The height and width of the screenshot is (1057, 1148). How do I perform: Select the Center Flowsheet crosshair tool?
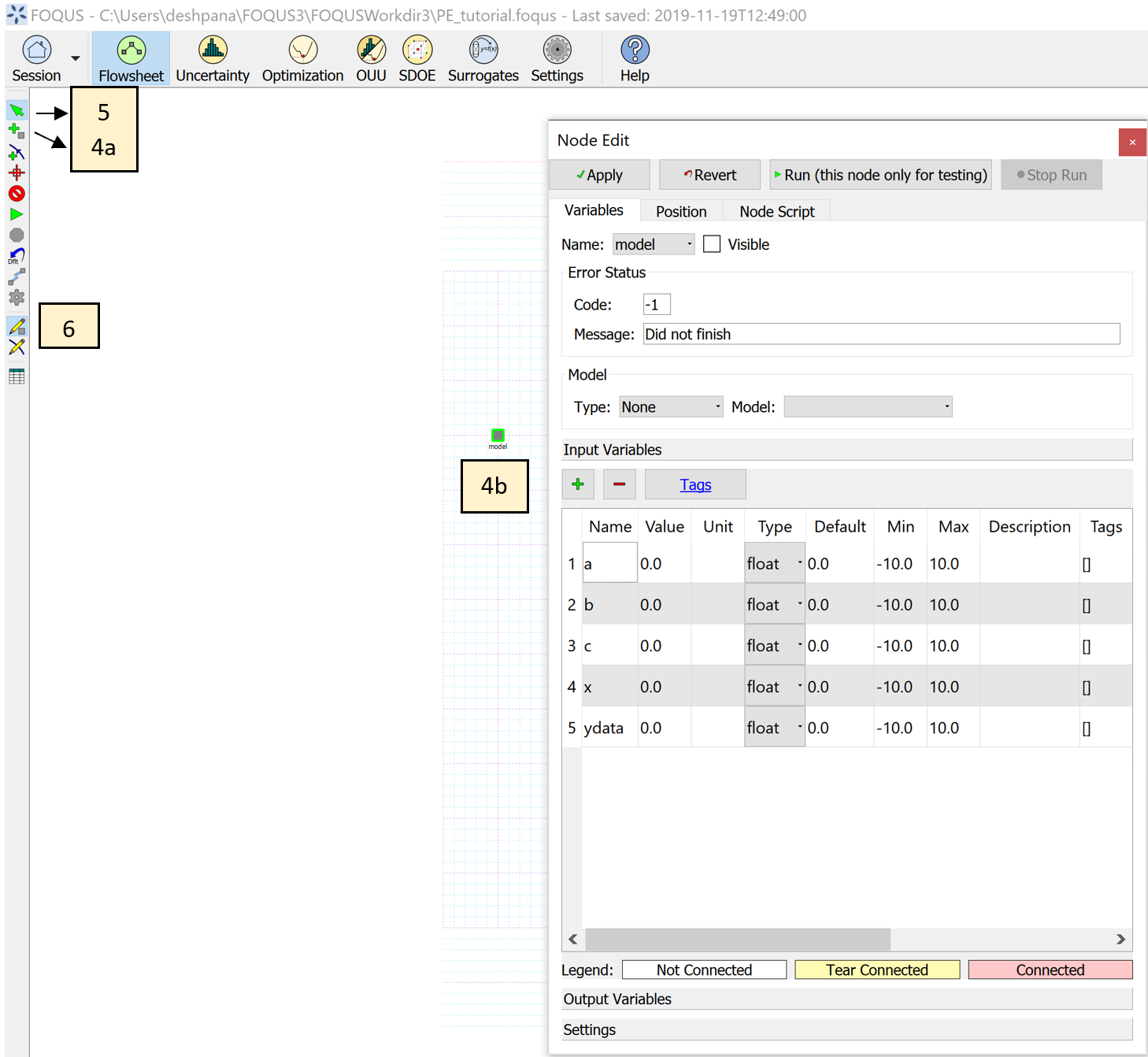17,172
